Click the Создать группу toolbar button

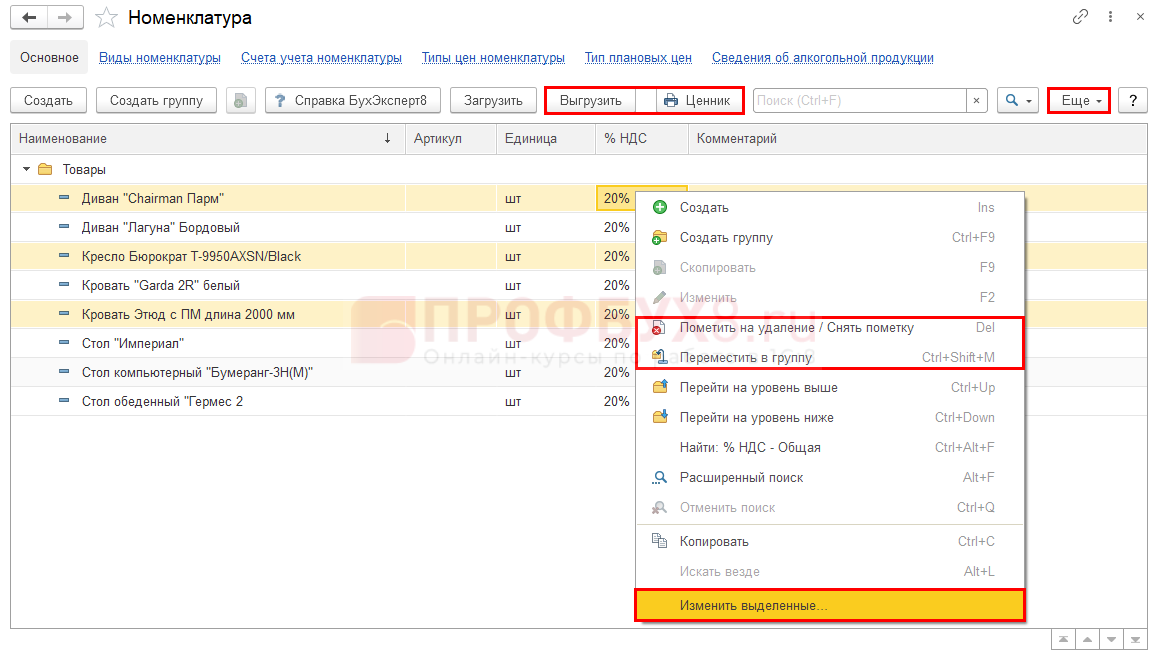point(156,100)
